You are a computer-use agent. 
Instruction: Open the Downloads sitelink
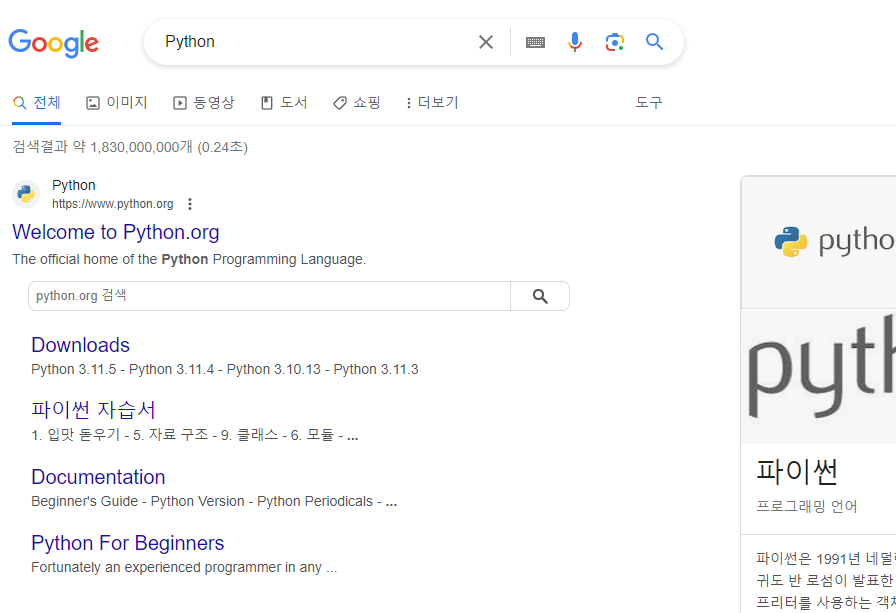click(x=81, y=345)
